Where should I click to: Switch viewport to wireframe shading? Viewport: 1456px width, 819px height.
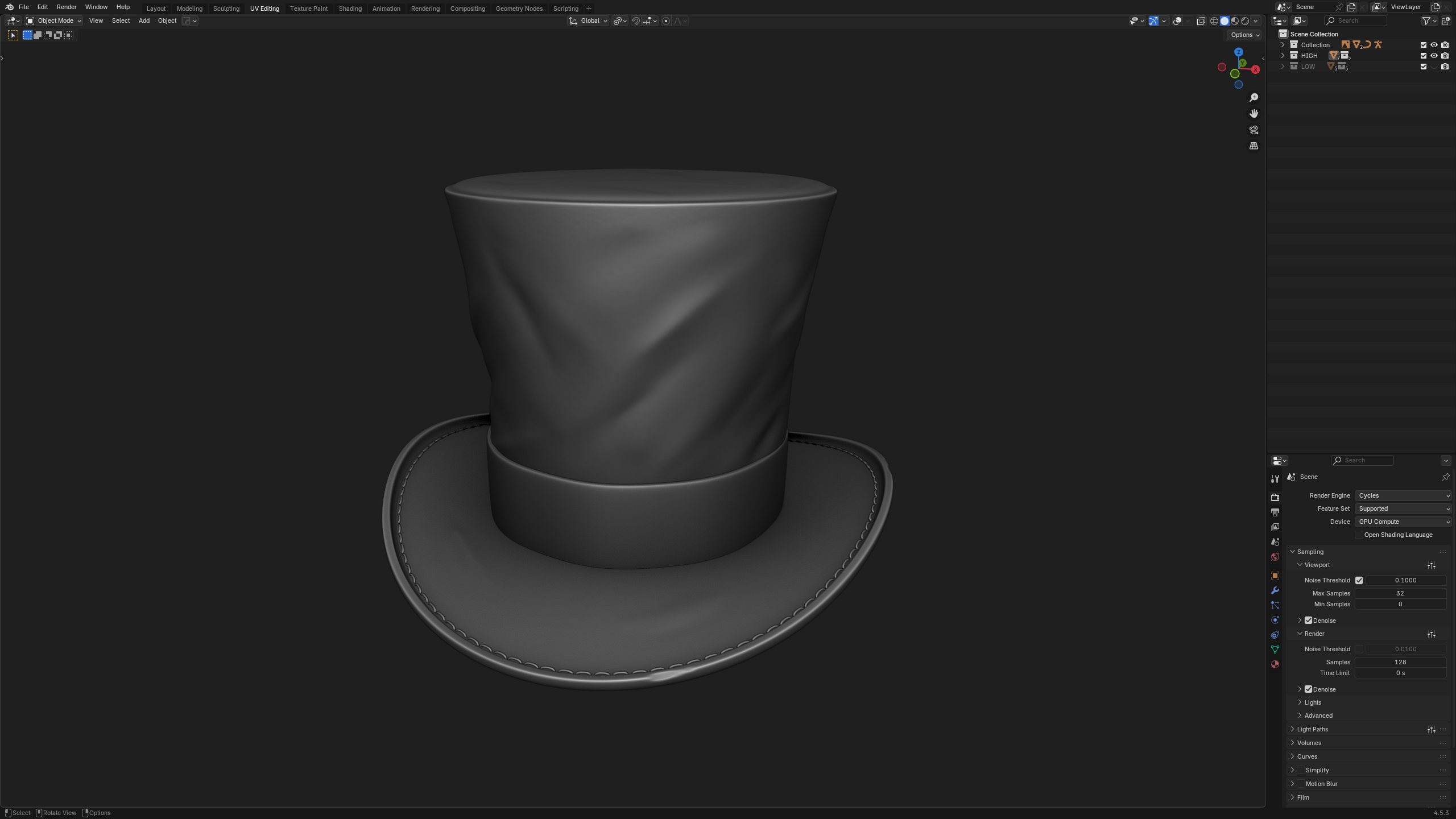pos(1214,21)
